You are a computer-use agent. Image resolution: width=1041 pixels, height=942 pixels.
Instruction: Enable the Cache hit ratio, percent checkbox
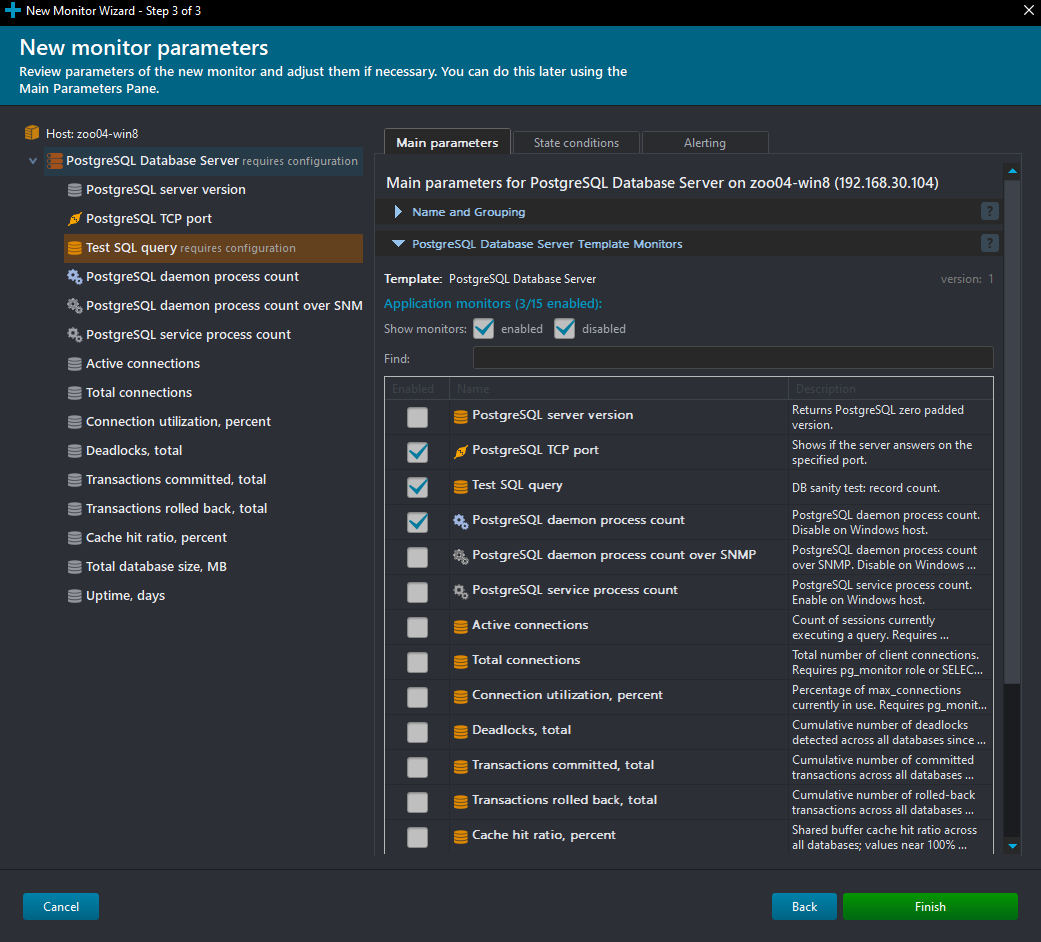point(418,837)
